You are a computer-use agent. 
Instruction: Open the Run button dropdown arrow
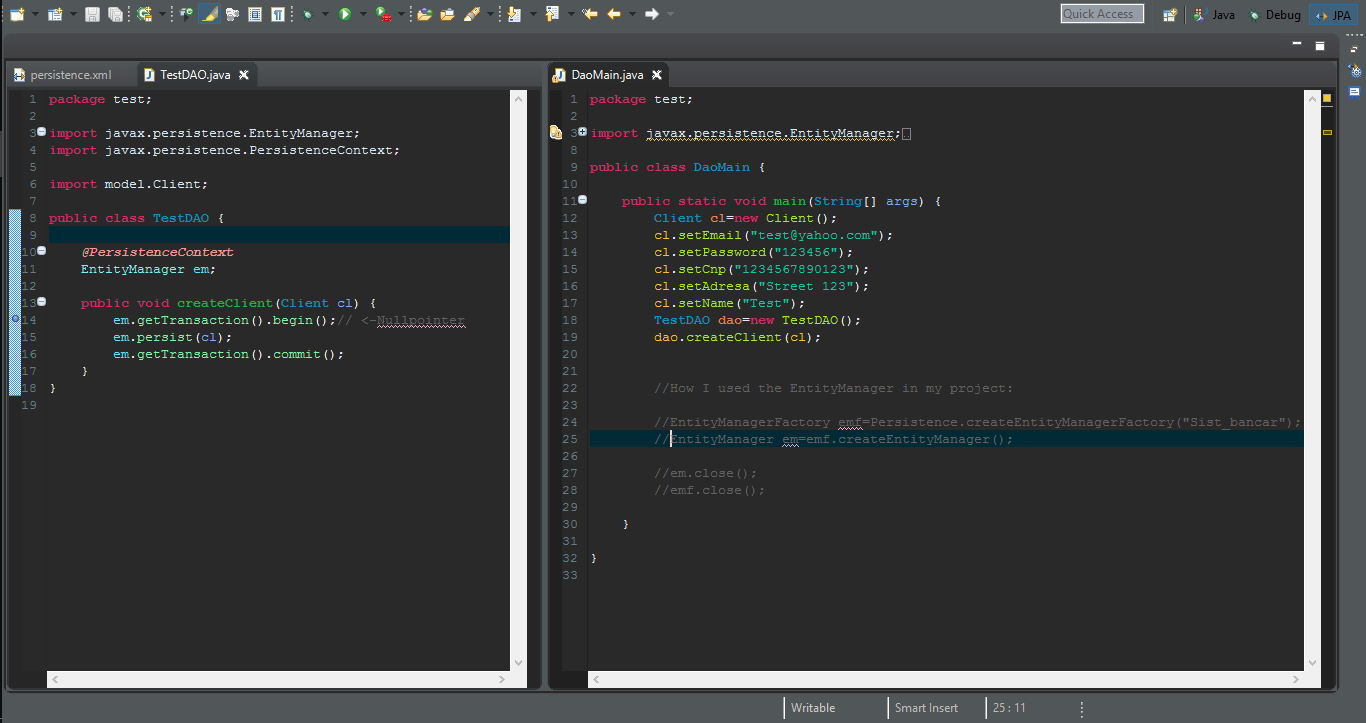pos(362,14)
